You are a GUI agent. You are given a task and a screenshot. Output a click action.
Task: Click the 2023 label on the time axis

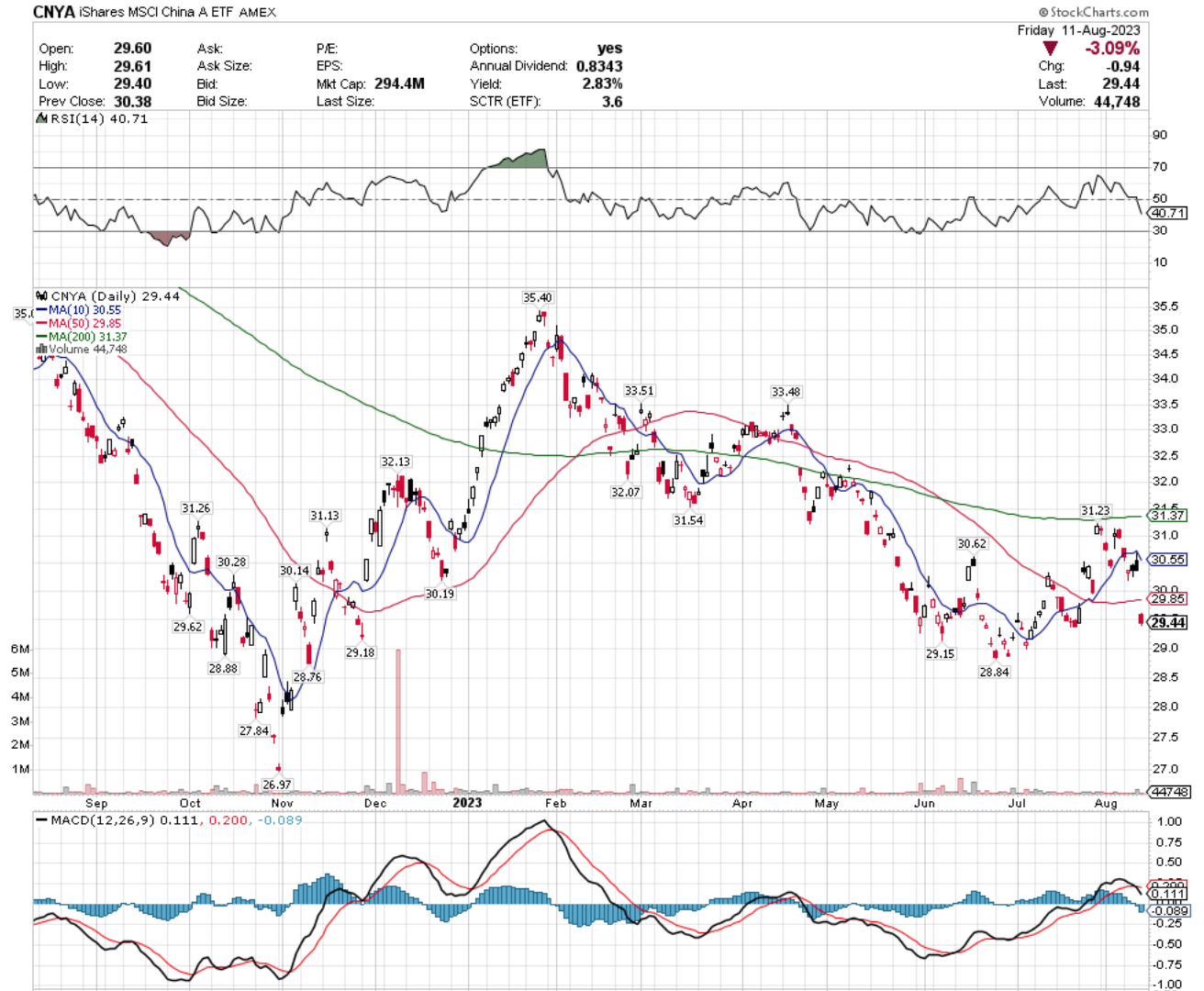click(x=467, y=803)
